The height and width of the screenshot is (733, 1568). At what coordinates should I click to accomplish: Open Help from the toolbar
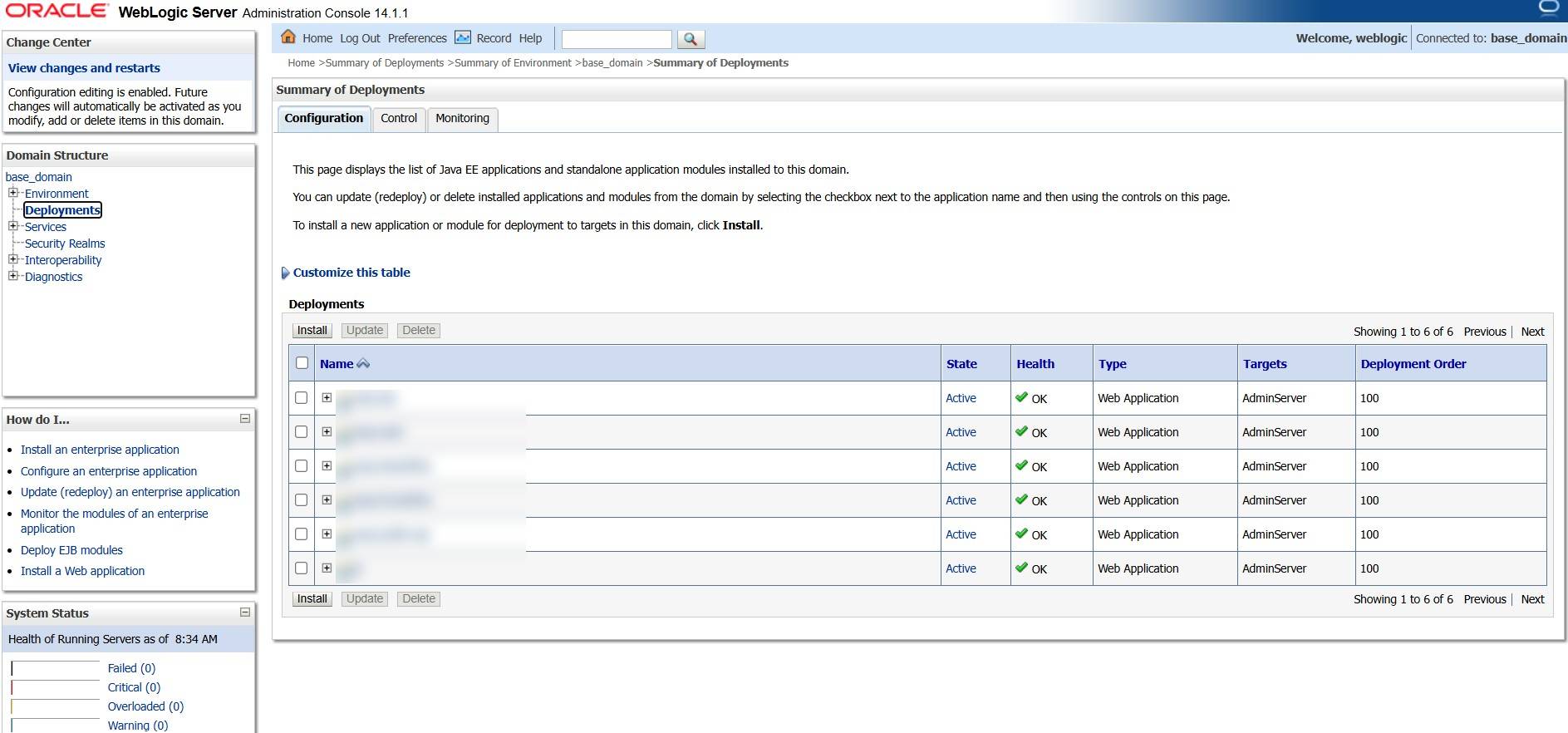[530, 38]
